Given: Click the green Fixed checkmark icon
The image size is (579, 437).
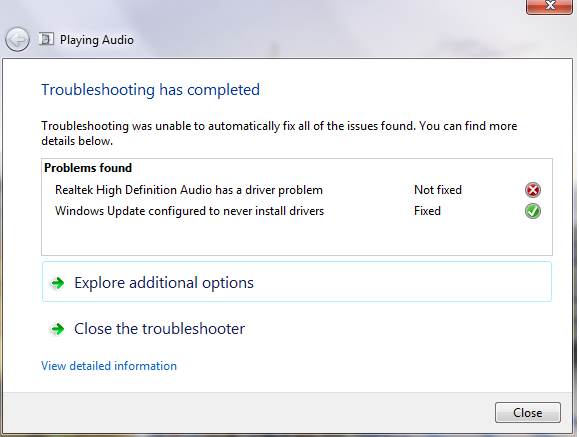Looking at the screenshot, I should 532,211.
